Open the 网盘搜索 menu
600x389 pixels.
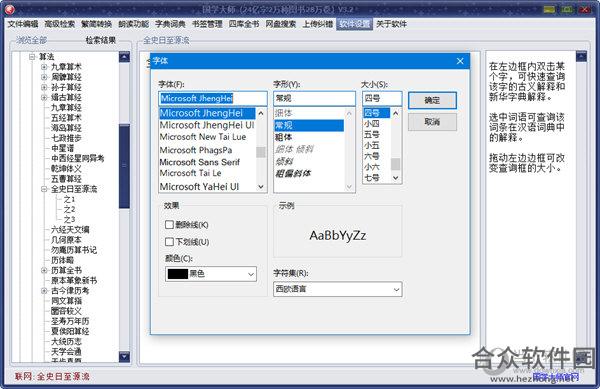281,24
